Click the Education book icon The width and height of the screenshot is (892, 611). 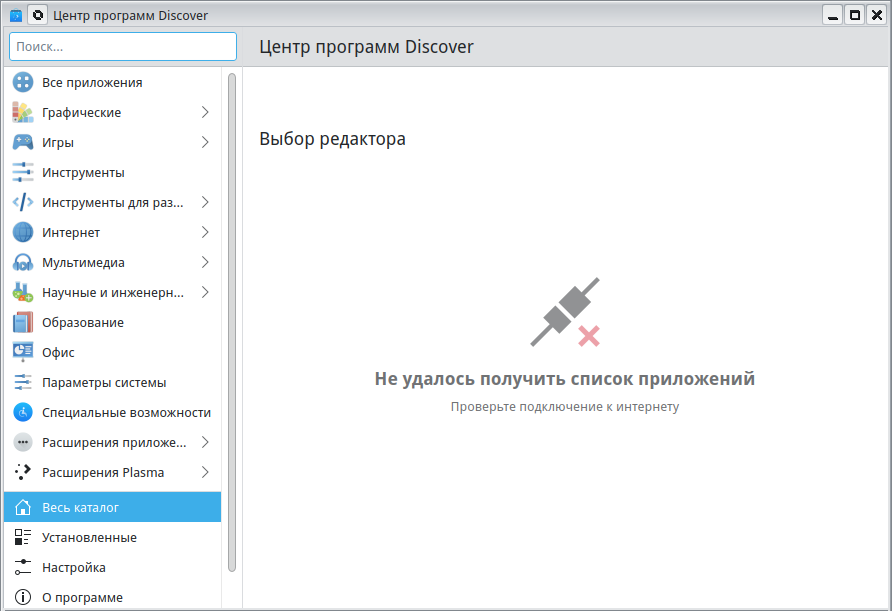click(x=23, y=323)
